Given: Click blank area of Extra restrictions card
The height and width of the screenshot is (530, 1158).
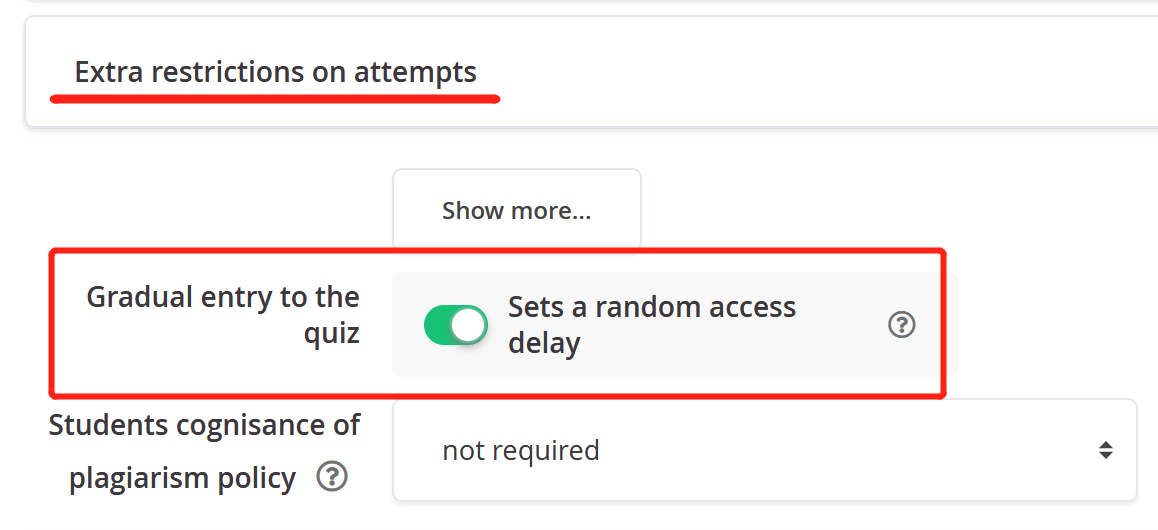Looking at the screenshot, I should (x=812, y=72).
